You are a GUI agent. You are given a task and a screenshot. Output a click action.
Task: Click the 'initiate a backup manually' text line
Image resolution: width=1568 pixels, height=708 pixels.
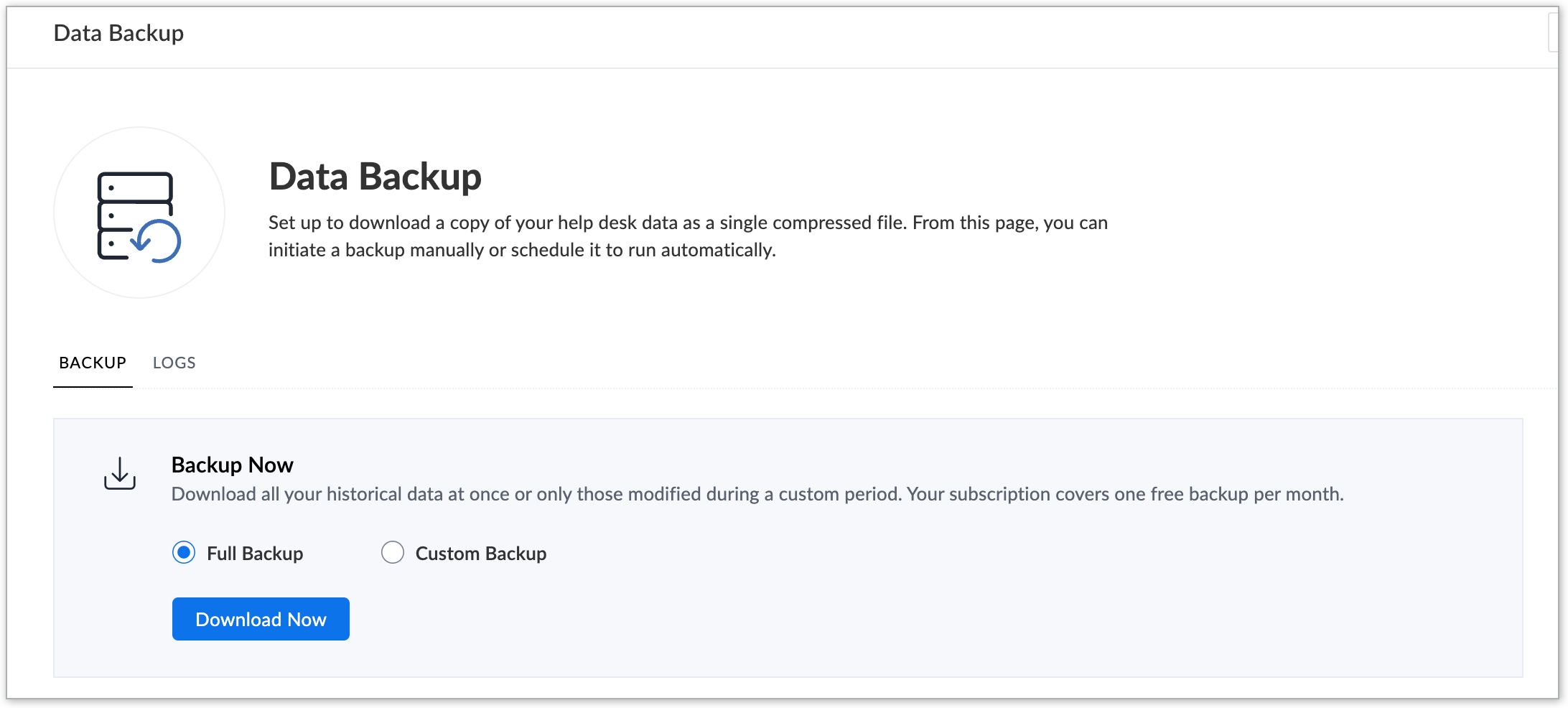522,250
